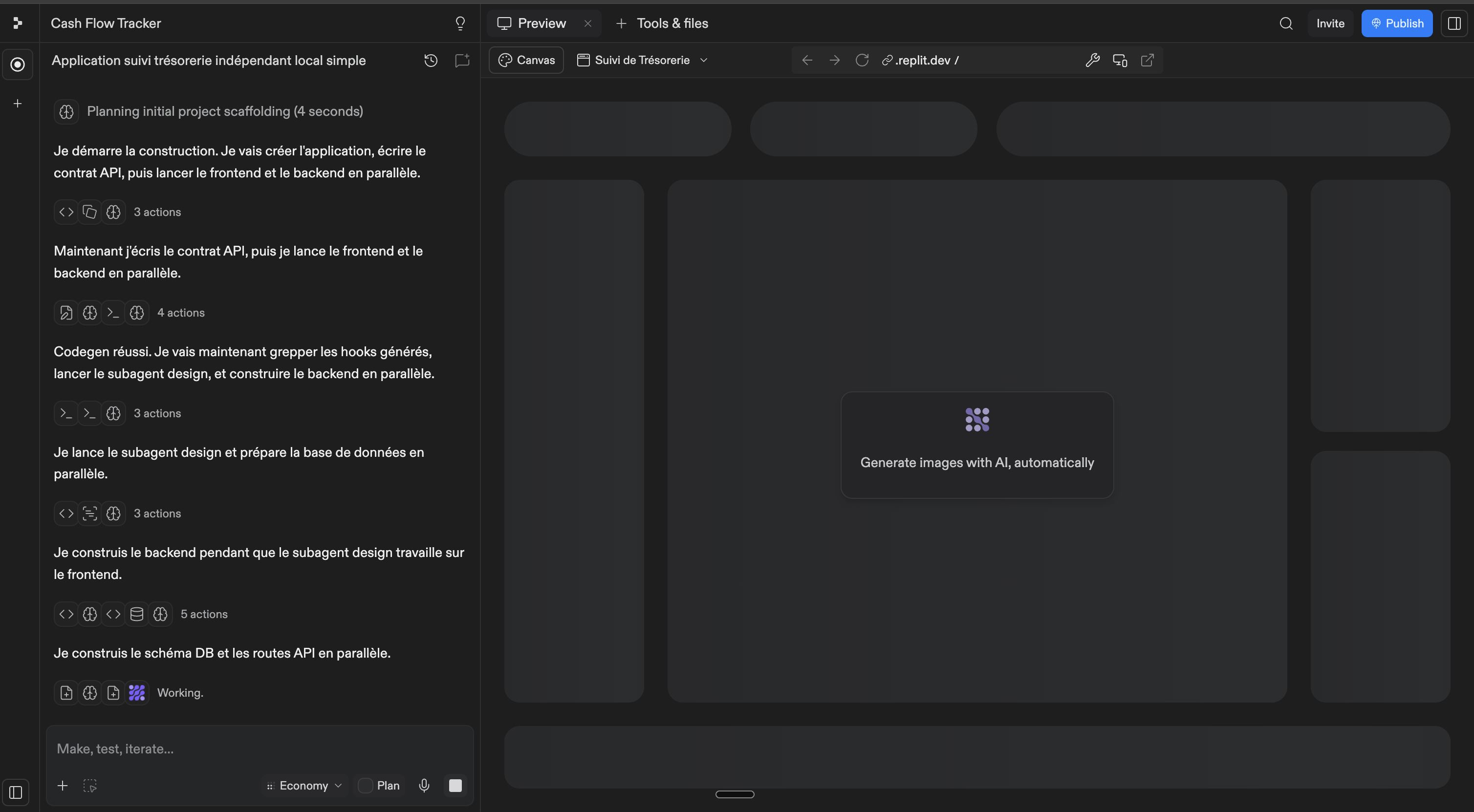This screenshot has height=812, width=1474.
Task: Click the Invite button
Action: (x=1330, y=23)
